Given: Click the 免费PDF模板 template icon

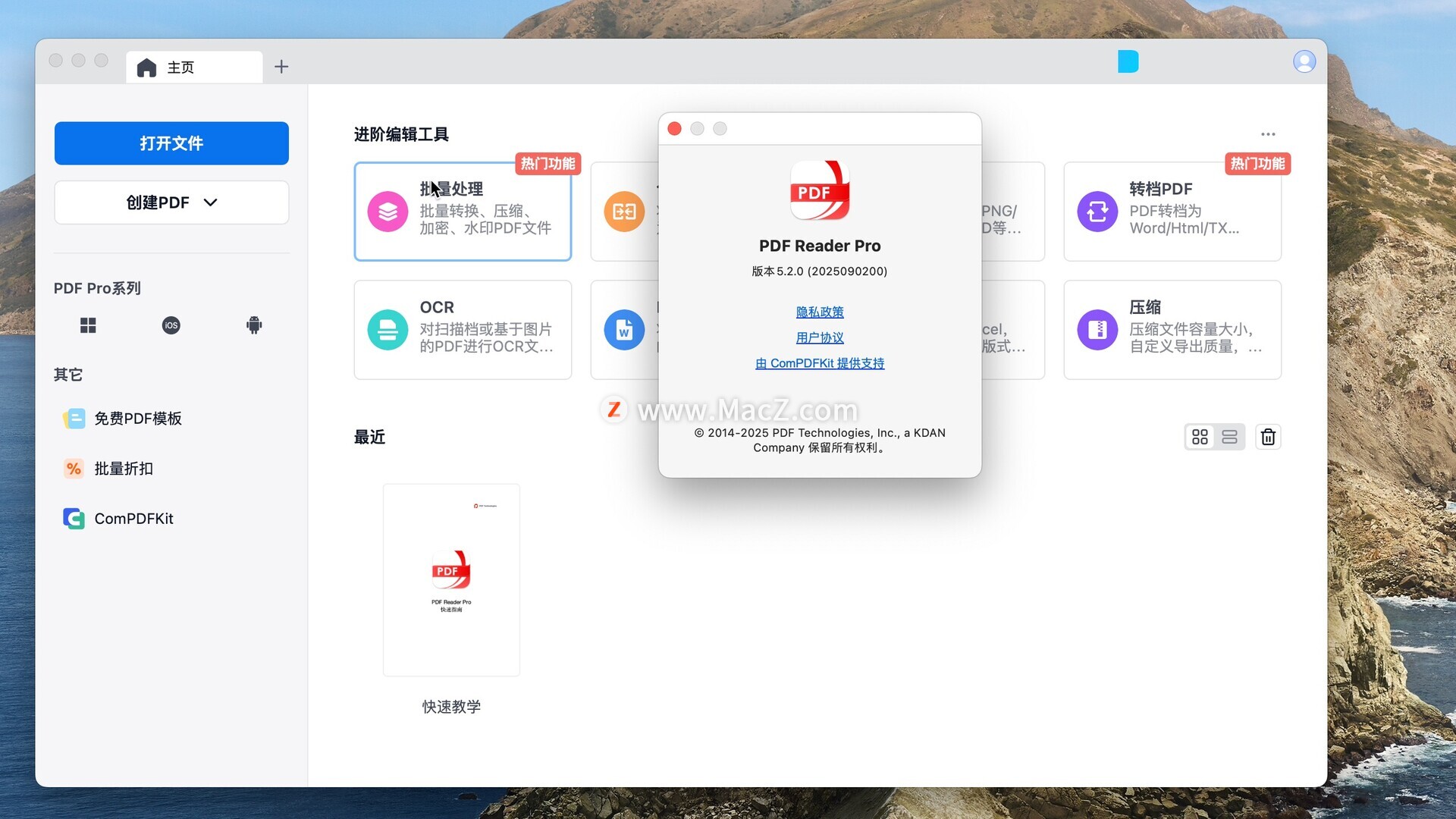Looking at the screenshot, I should coord(74,419).
